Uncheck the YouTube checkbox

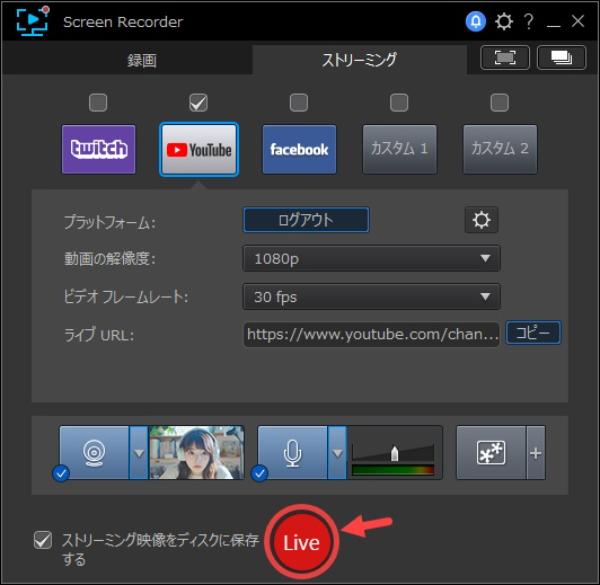[199, 103]
